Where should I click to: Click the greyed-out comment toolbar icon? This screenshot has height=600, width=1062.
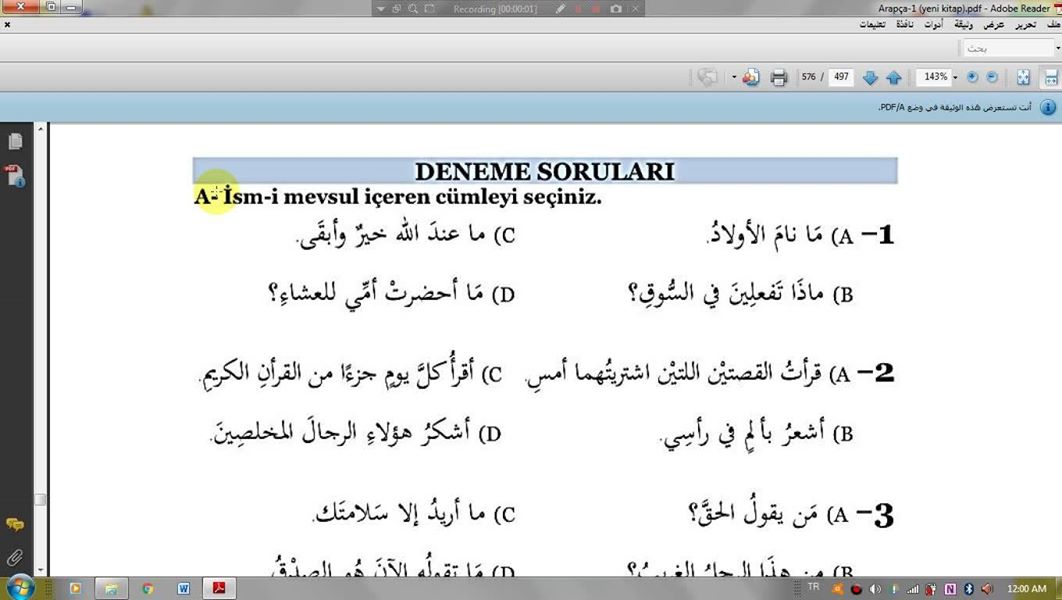pos(707,78)
